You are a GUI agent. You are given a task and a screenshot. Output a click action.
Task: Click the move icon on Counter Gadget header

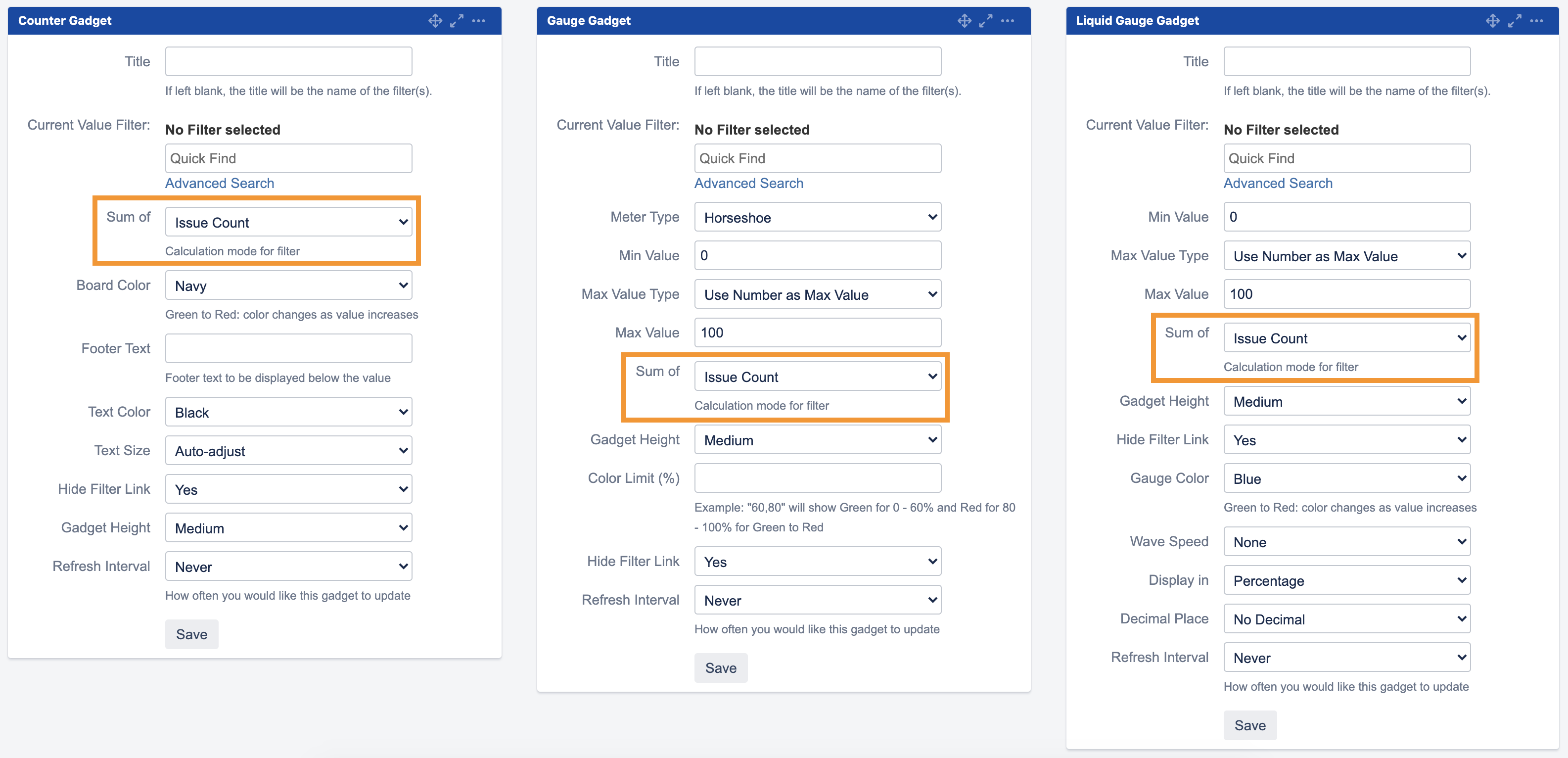(x=435, y=21)
